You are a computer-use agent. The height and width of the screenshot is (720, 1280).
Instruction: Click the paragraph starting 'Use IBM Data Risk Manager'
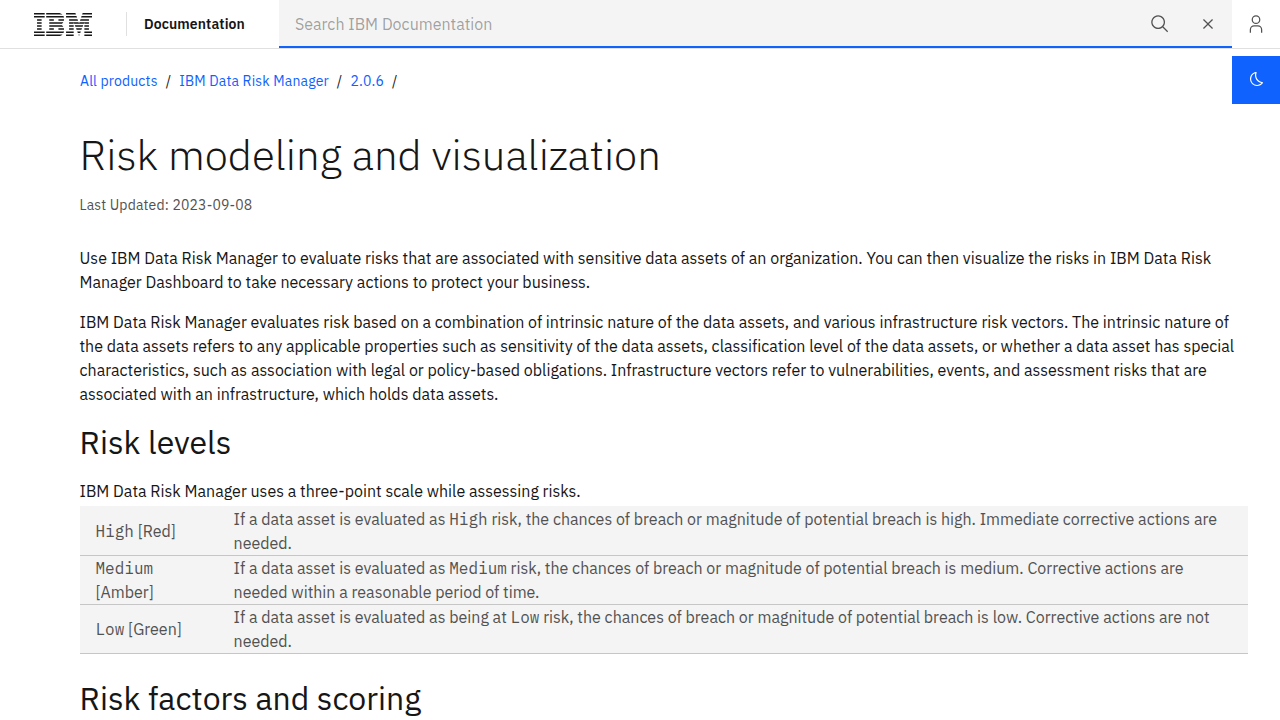click(x=645, y=270)
